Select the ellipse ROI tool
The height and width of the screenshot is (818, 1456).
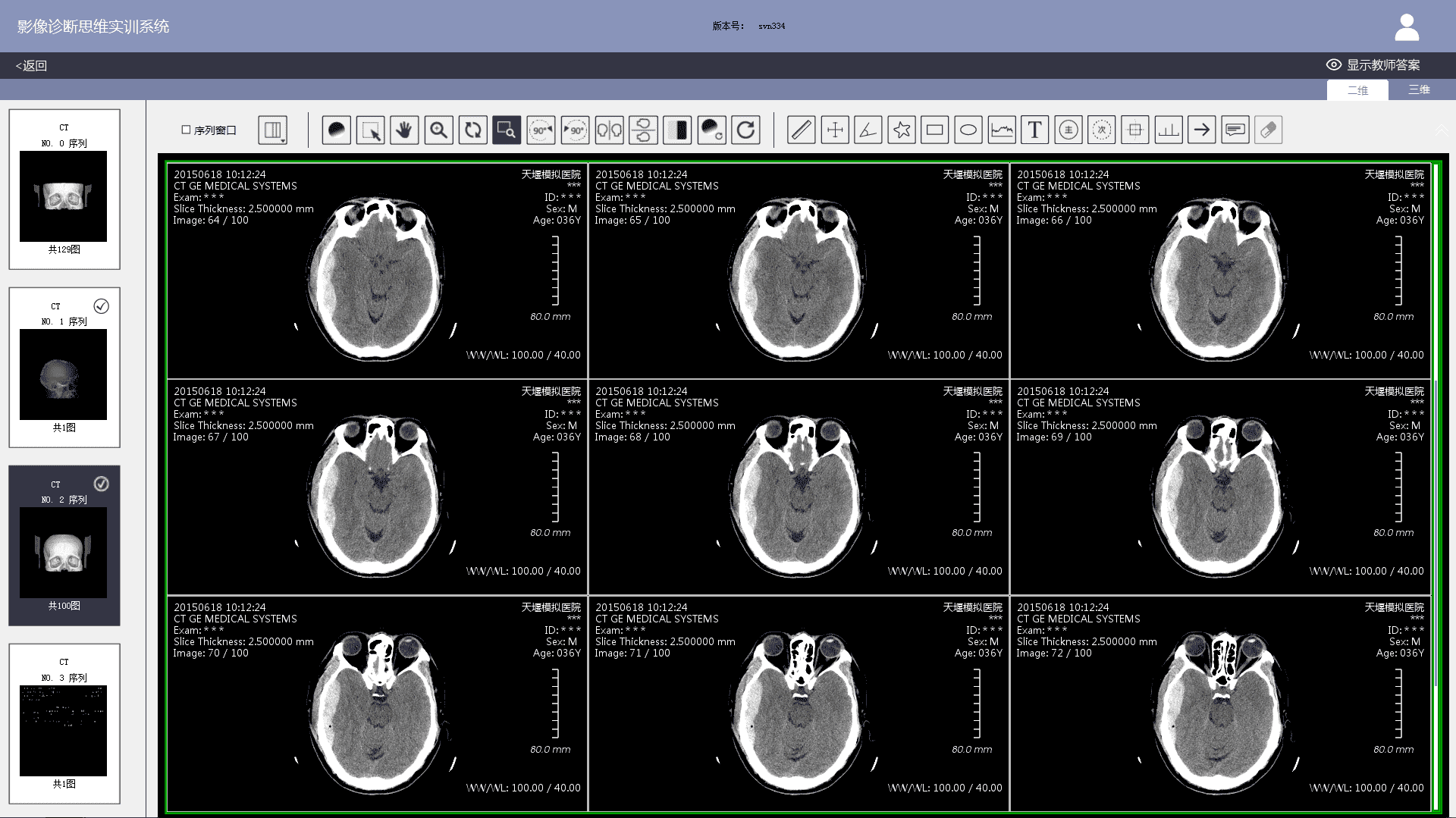click(x=968, y=130)
